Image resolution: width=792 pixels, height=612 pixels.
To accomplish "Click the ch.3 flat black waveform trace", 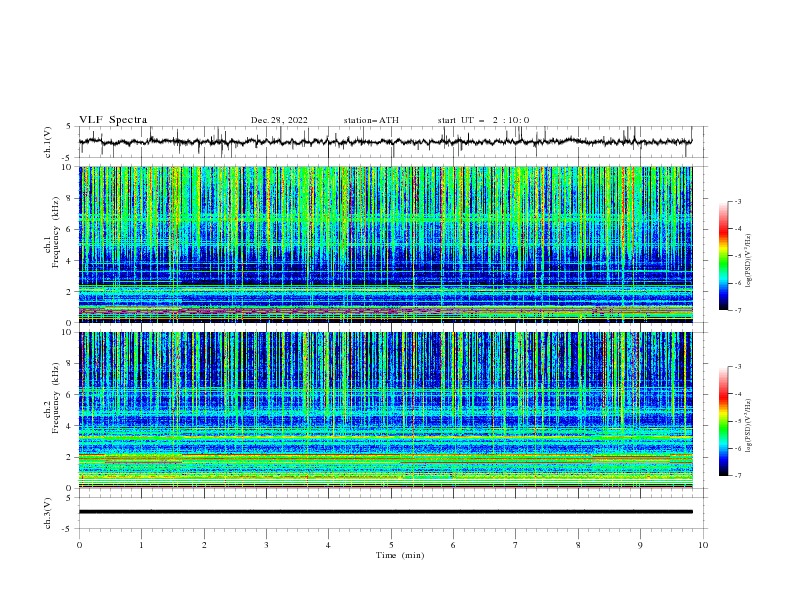I will click(385, 512).
